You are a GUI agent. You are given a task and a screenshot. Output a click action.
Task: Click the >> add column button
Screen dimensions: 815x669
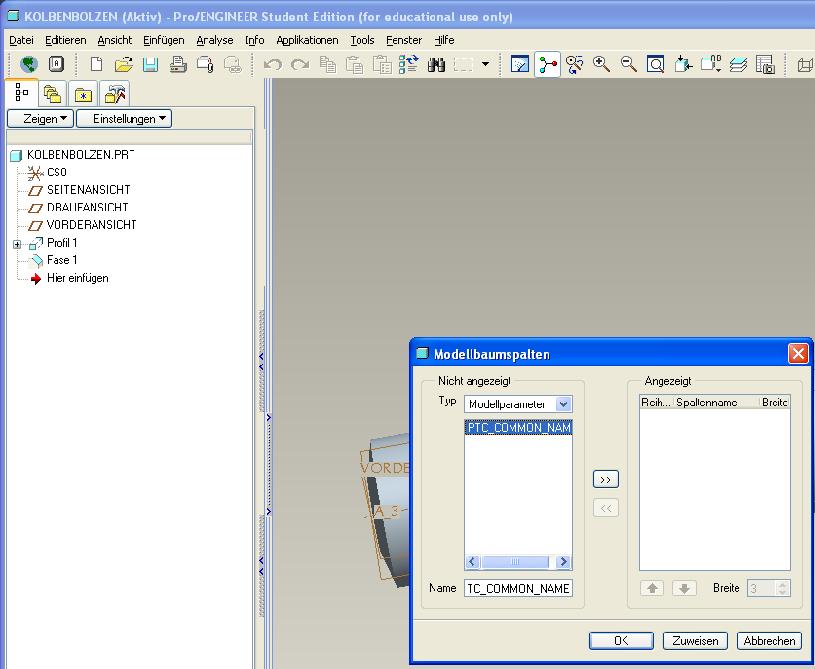coord(606,479)
